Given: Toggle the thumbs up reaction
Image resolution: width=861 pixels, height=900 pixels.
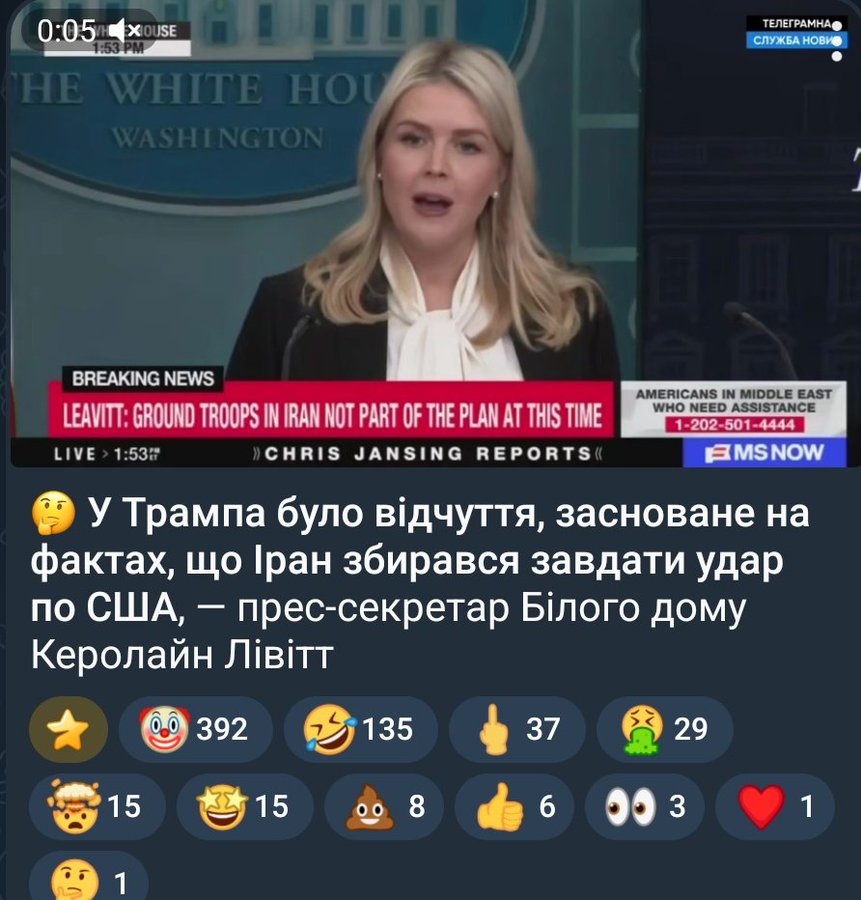Looking at the screenshot, I should click(514, 806).
